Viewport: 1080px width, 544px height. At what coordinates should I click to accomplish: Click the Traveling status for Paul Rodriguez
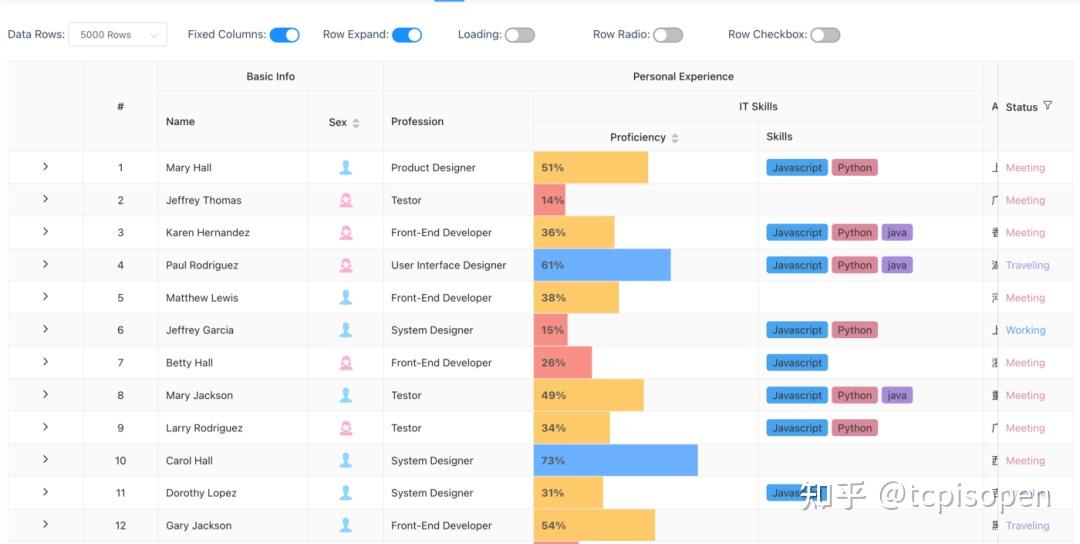[x=1027, y=265]
